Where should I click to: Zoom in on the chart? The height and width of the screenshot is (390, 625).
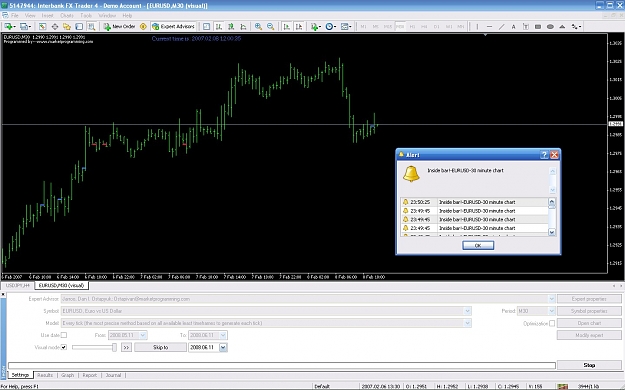click(x=258, y=27)
